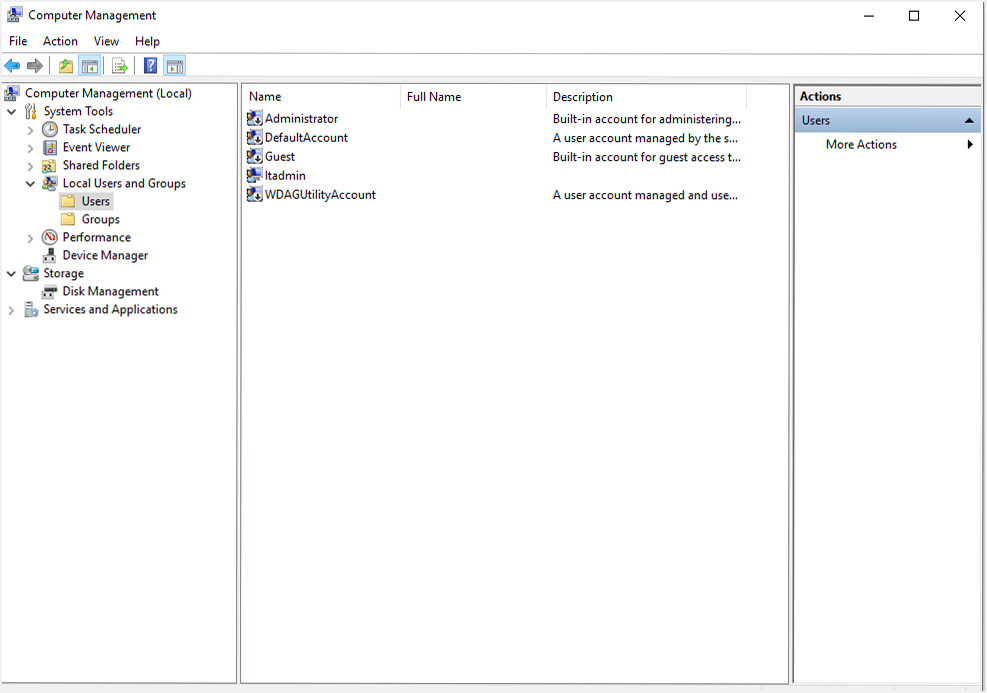Click the Forward navigation arrow
This screenshot has width=987, height=693.
pyautogui.click(x=34, y=65)
